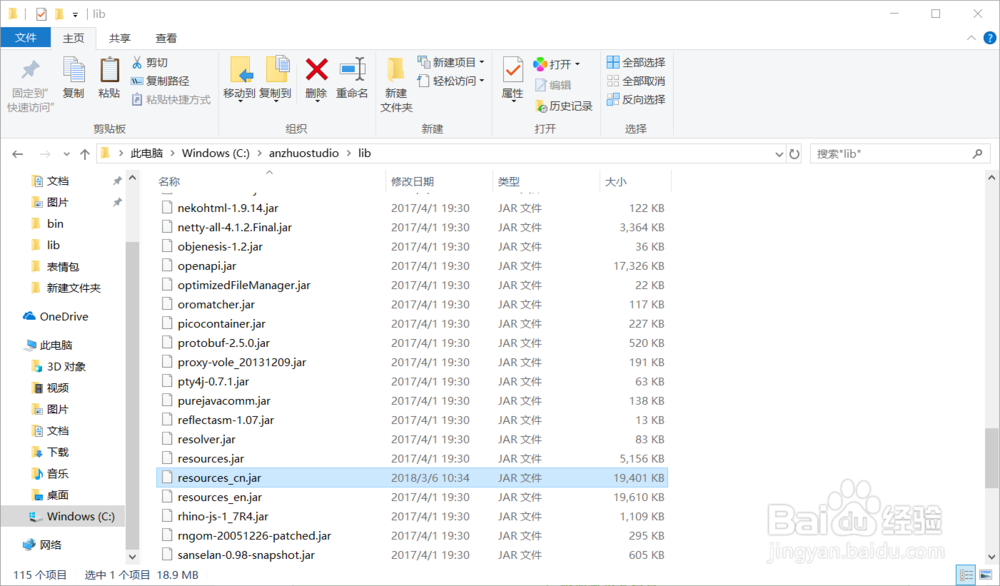Image resolution: width=1000 pixels, height=586 pixels.
Task: Switch to large icons view in status bar
Action: (985, 575)
